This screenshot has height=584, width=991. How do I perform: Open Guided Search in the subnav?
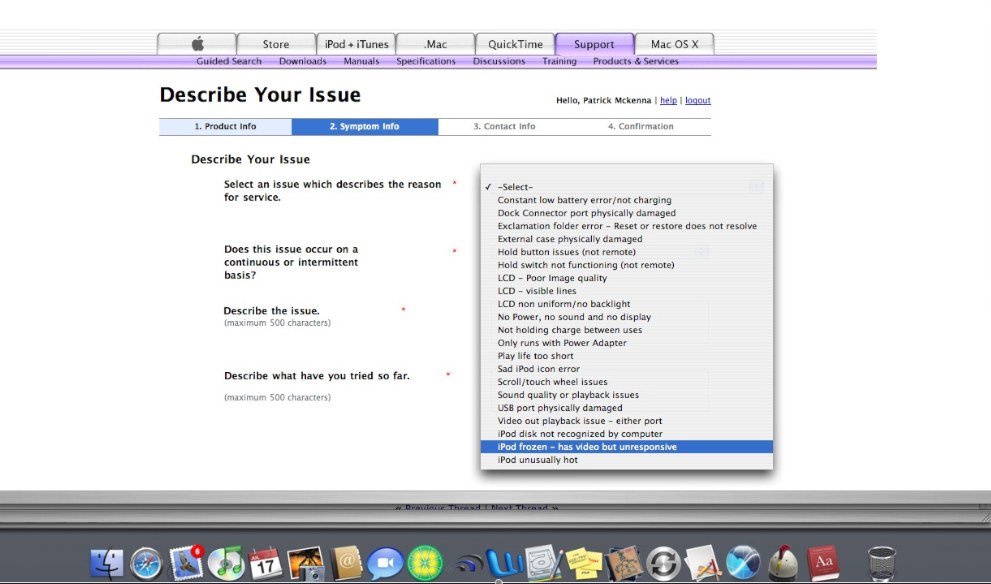pyautogui.click(x=229, y=61)
